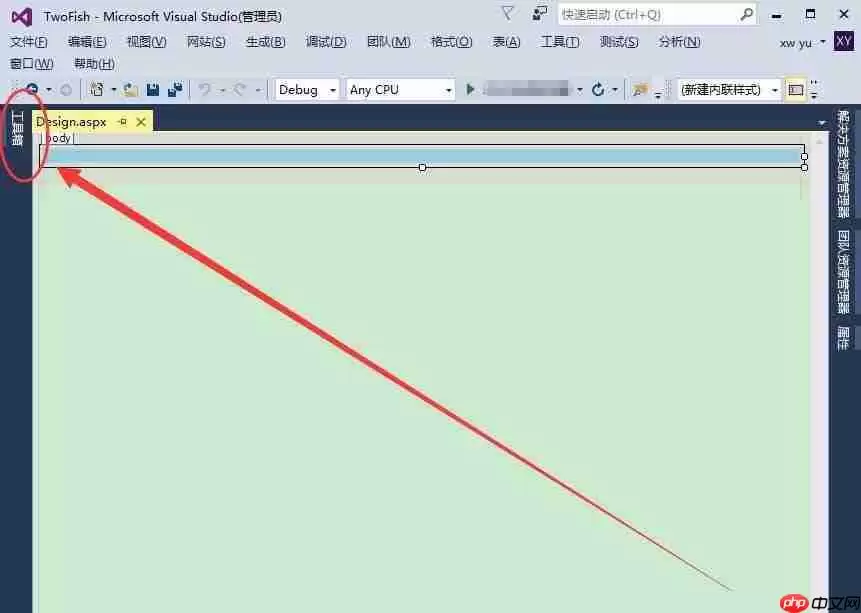This screenshot has width=861, height=613.
Task: Start debugging with the green play icon
Action: [470, 90]
